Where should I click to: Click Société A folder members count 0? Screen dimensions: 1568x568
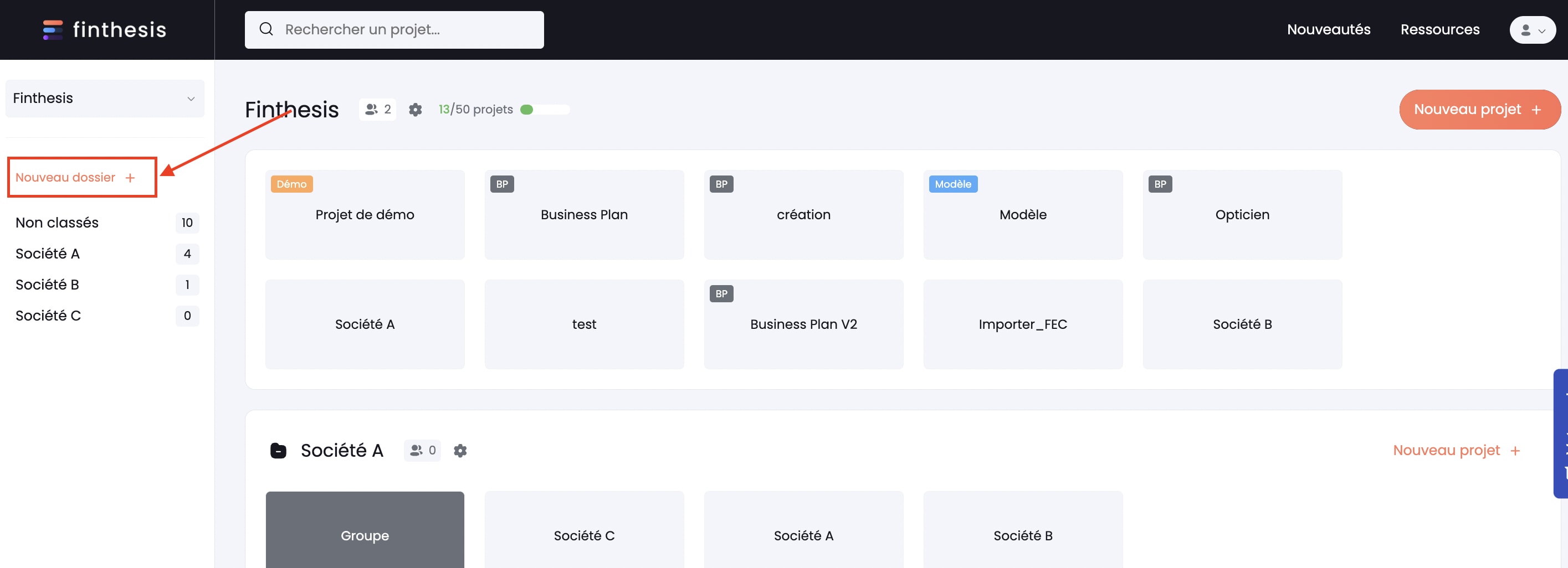pos(422,450)
